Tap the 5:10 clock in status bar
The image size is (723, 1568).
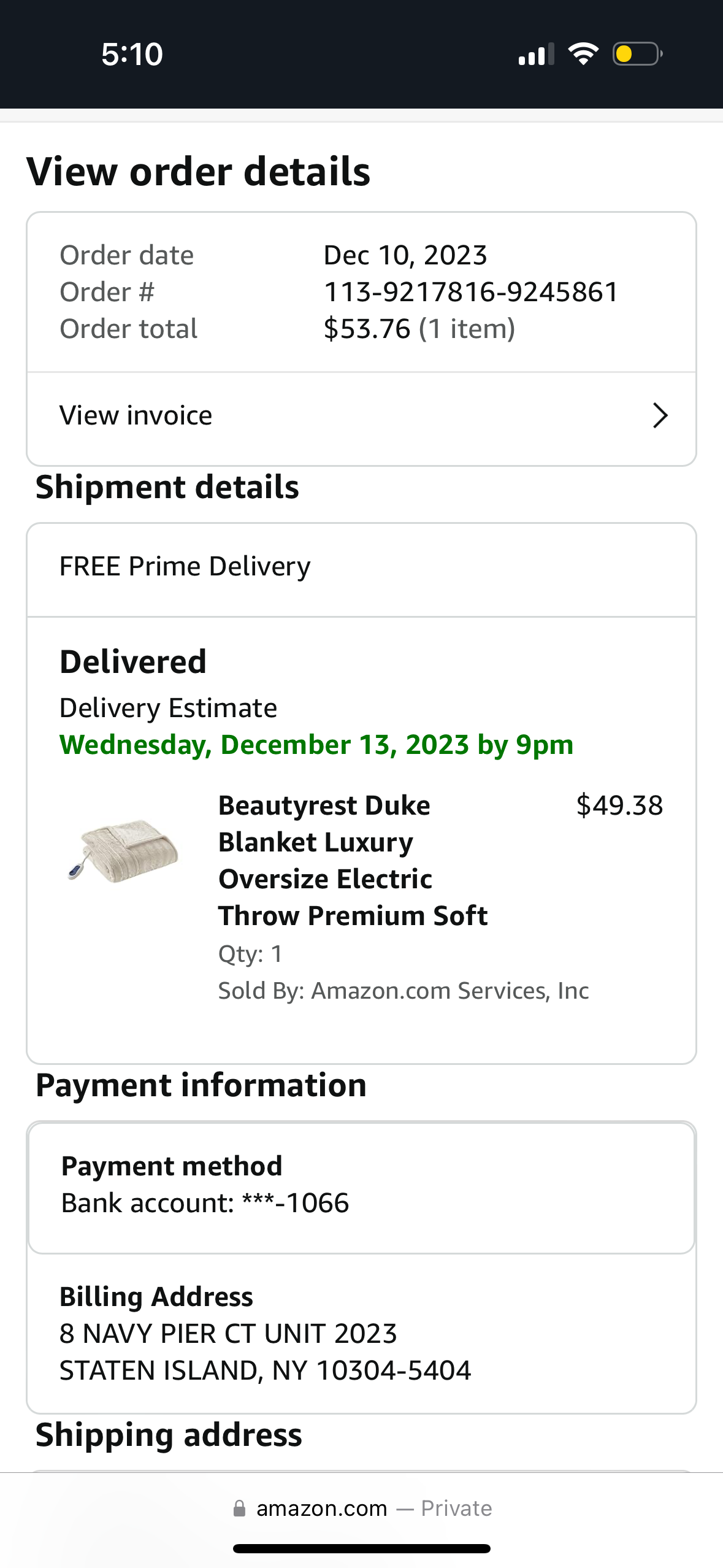click(132, 54)
